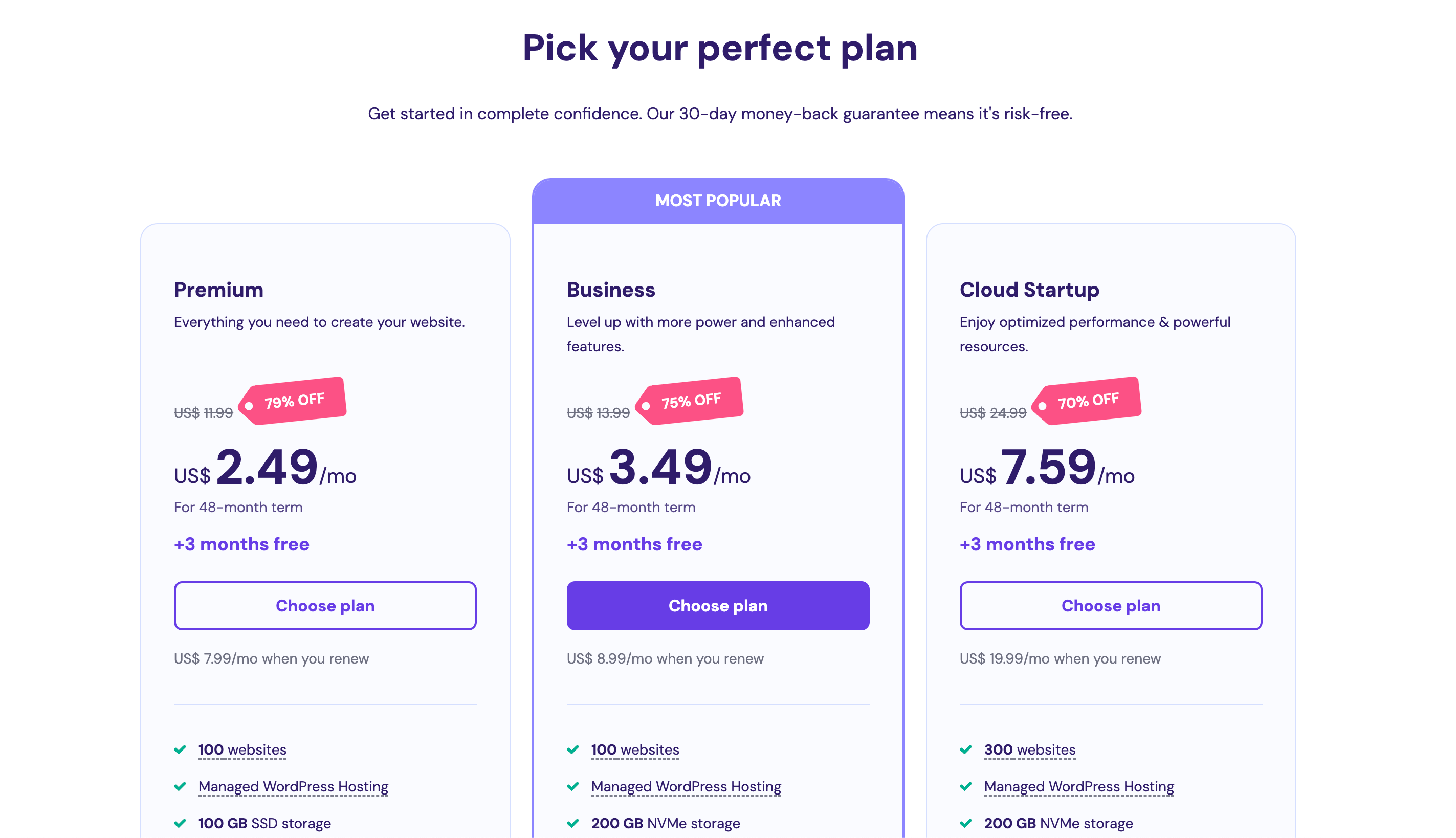Image resolution: width=1456 pixels, height=838 pixels.
Task: Open the 300 websites tooltip on Cloud Startup
Action: [x=1029, y=749]
